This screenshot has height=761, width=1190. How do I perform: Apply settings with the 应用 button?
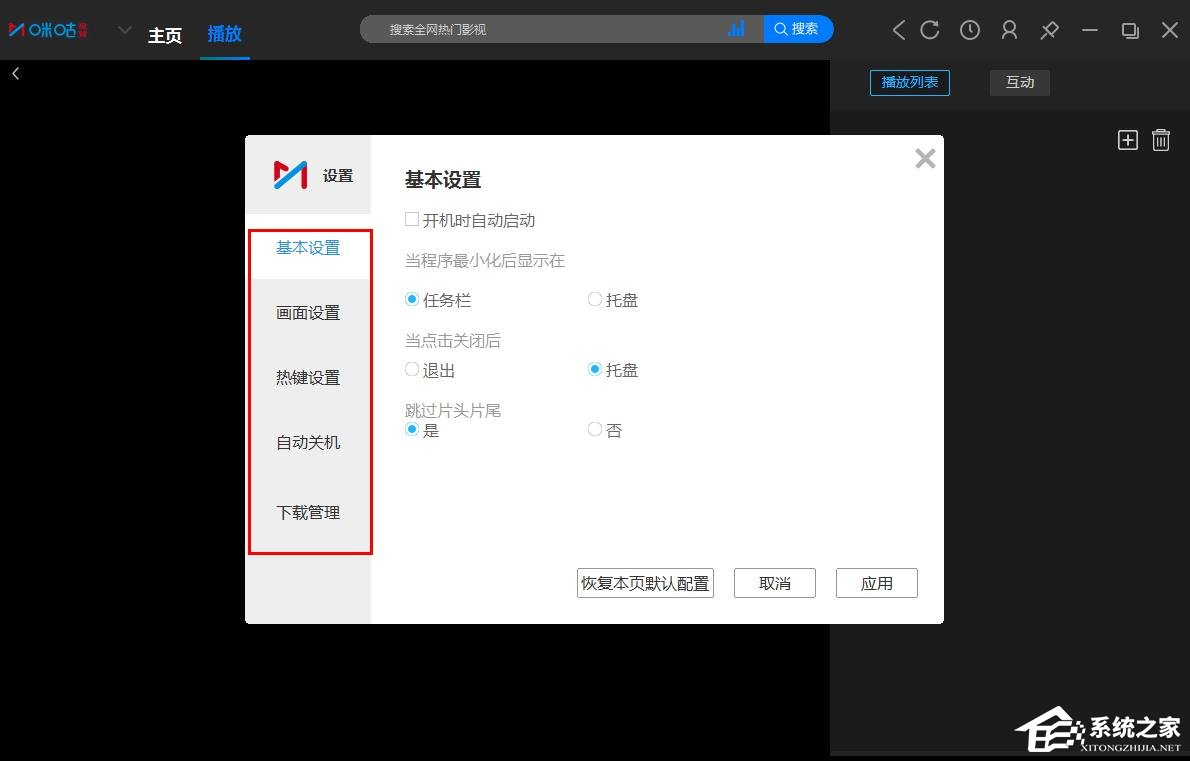tap(876, 583)
